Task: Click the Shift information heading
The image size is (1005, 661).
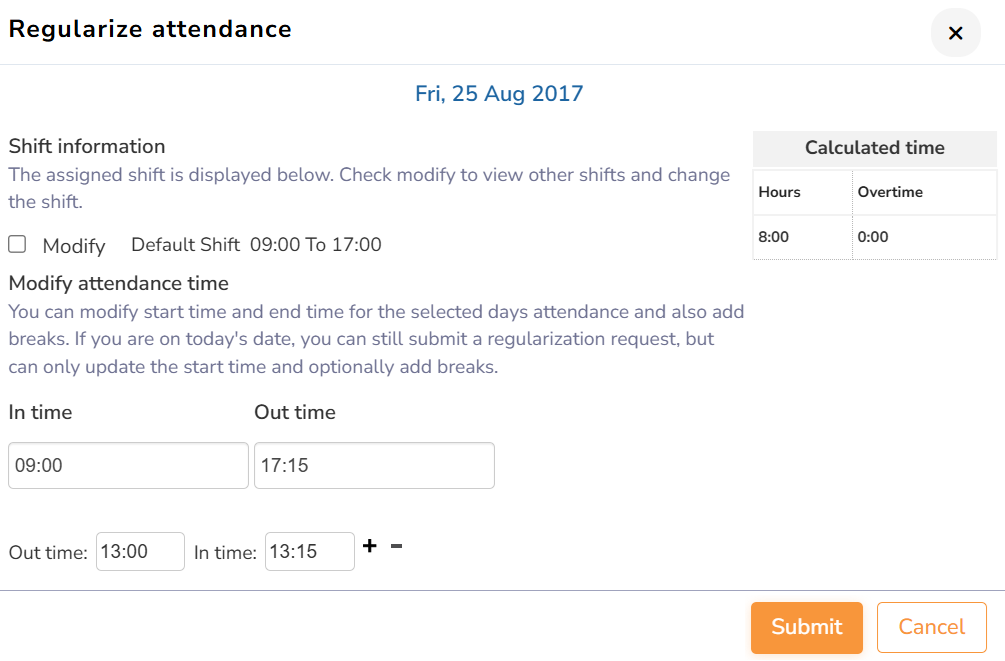Action: pos(87,146)
